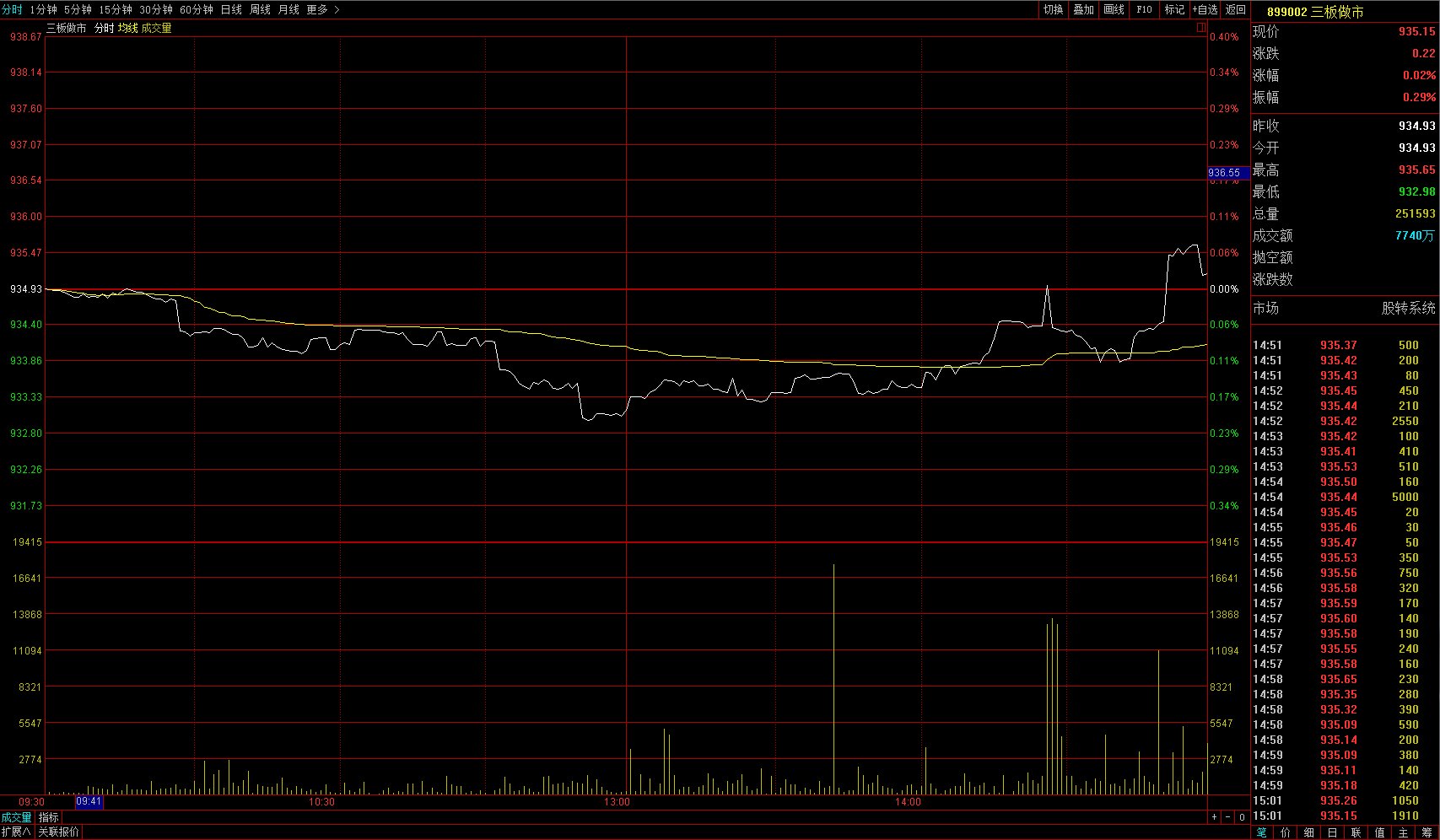The image size is (1440, 840).
Task: Click the 均线 average line legend
Action: tap(127, 28)
